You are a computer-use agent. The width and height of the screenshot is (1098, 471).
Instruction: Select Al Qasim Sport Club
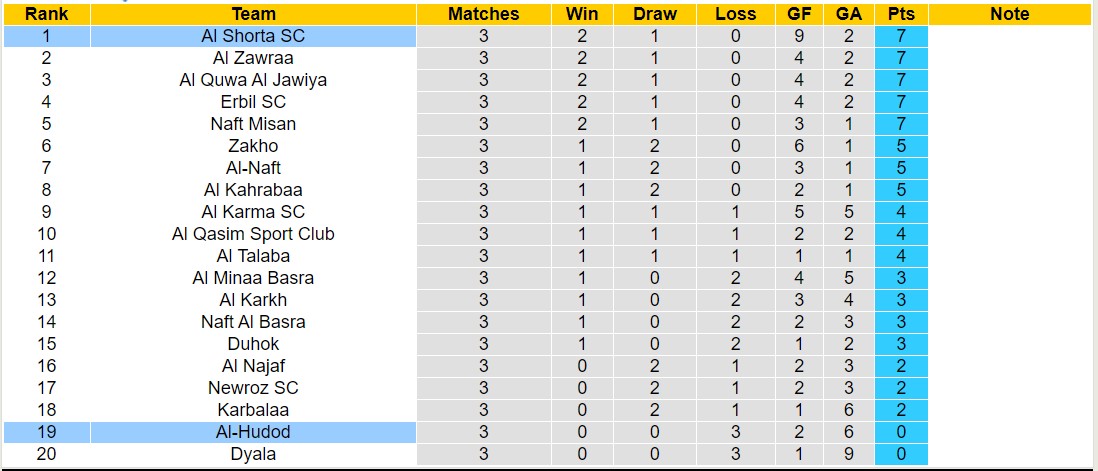click(253, 234)
